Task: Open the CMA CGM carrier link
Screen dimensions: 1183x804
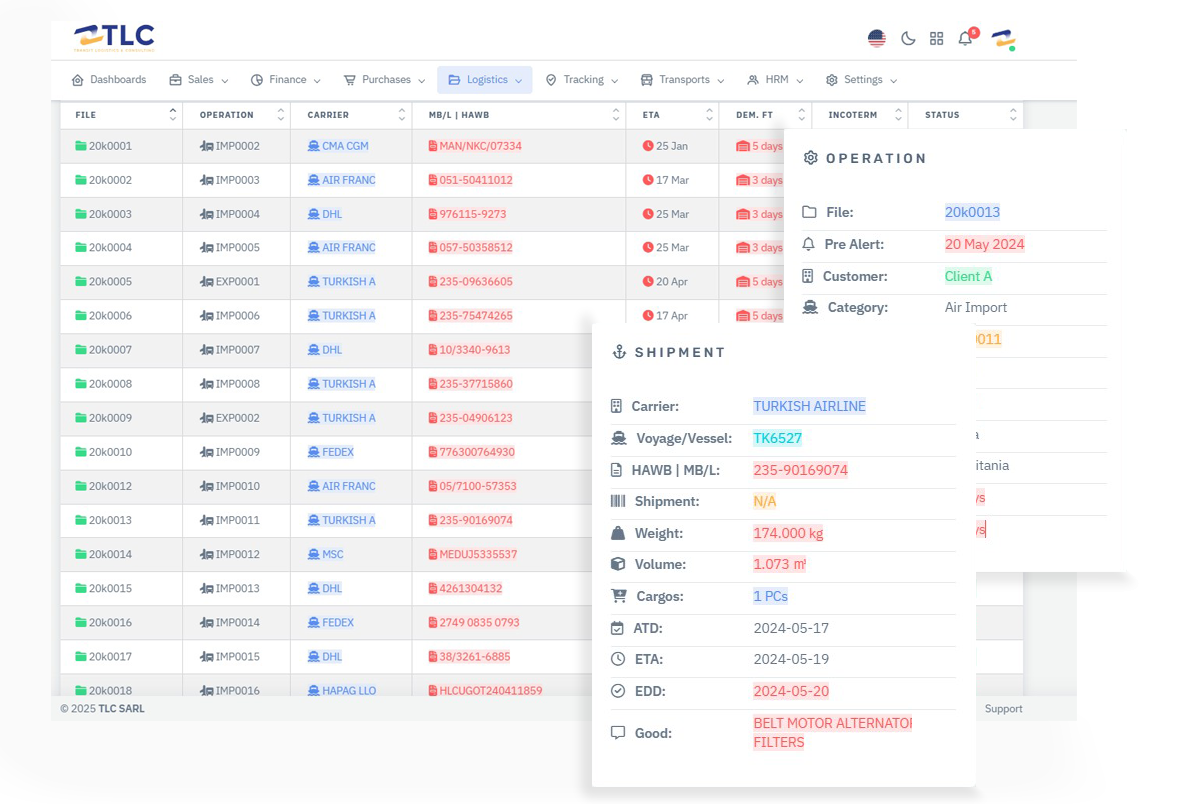Action: pyautogui.click(x=345, y=146)
